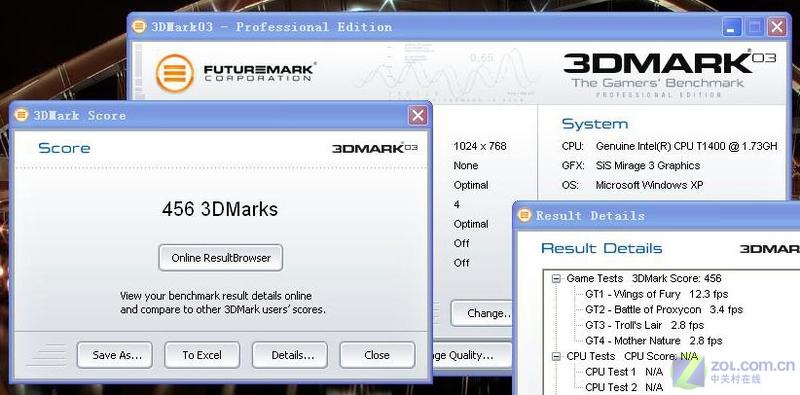Select GT1 - Wings of Fury row
Screen dimensions: 800x395
(x=656, y=294)
